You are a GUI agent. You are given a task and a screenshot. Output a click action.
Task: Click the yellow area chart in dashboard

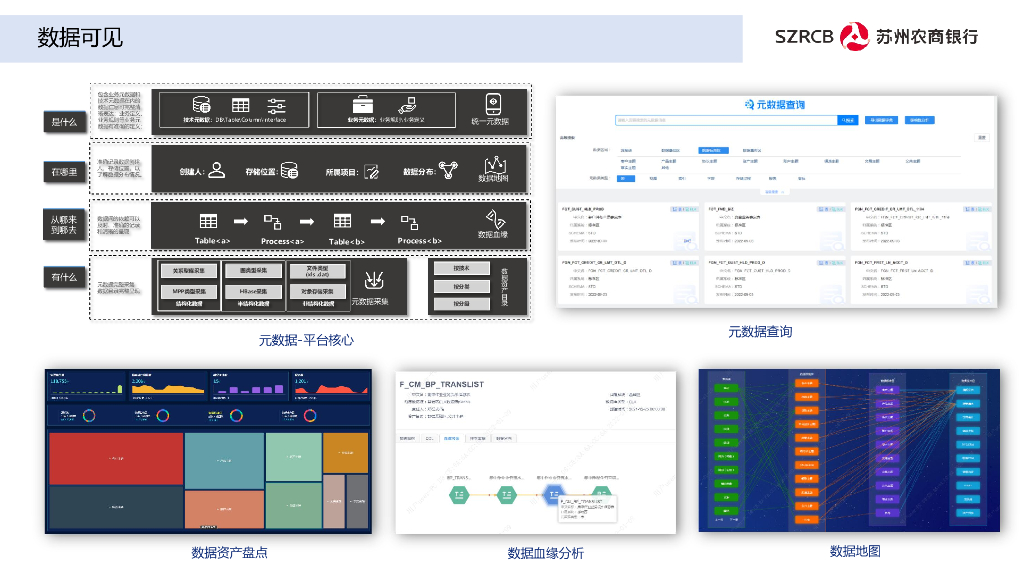tap(168, 387)
